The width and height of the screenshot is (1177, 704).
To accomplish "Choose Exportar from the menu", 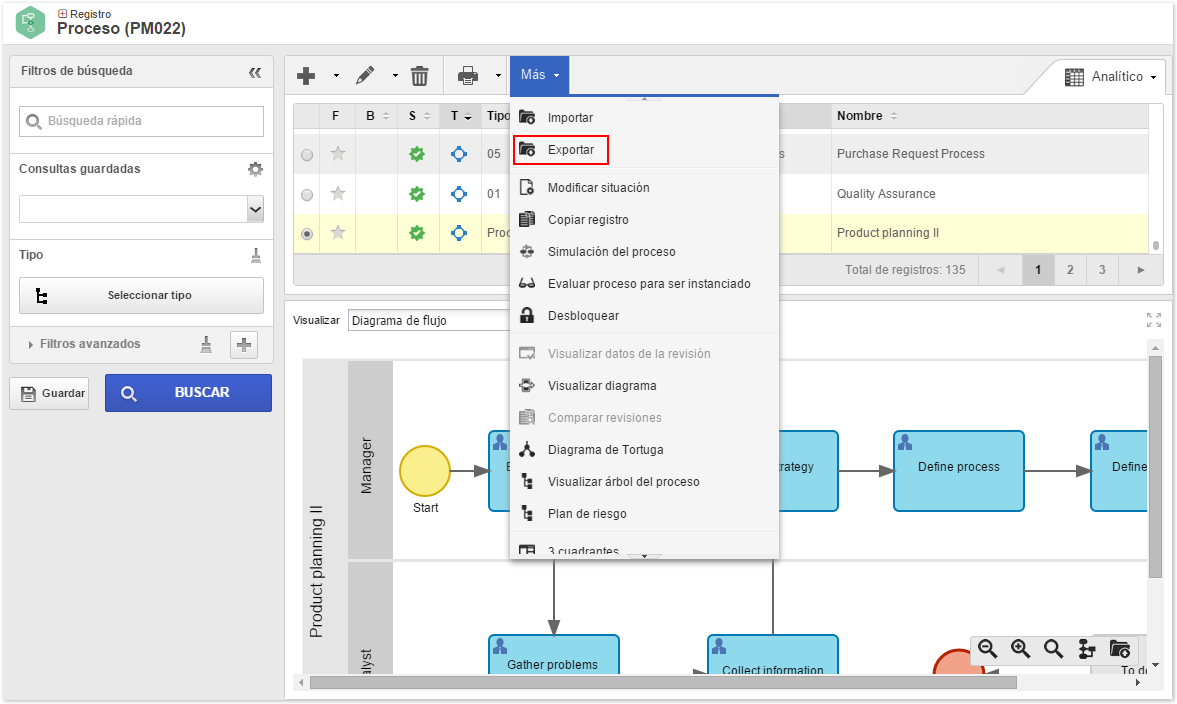I will tap(644, 149).
